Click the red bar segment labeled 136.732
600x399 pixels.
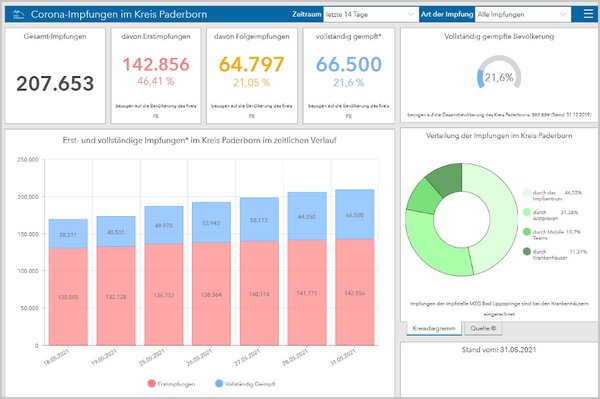(164, 295)
